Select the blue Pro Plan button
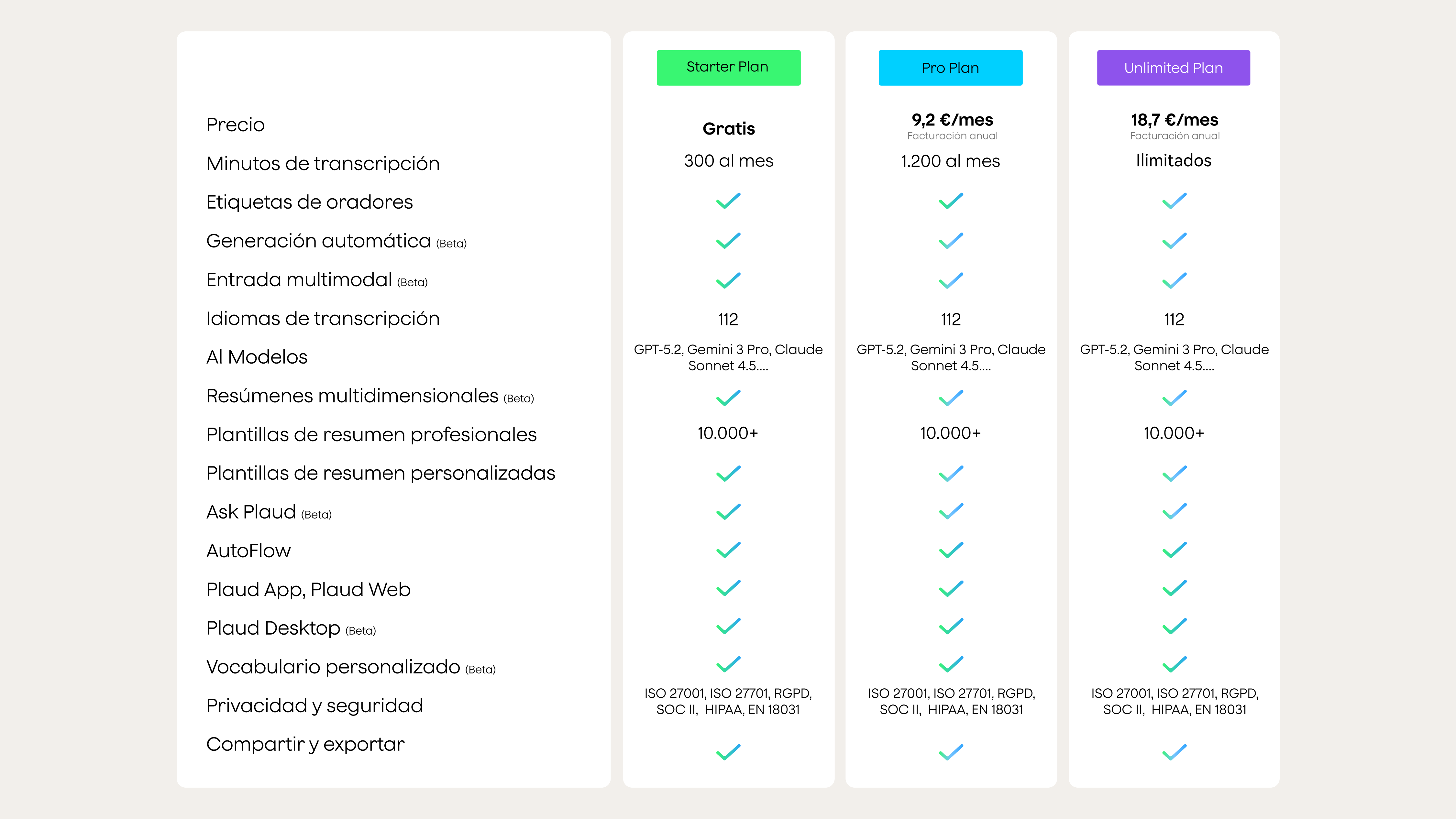Image resolution: width=1456 pixels, height=819 pixels. pos(950,68)
